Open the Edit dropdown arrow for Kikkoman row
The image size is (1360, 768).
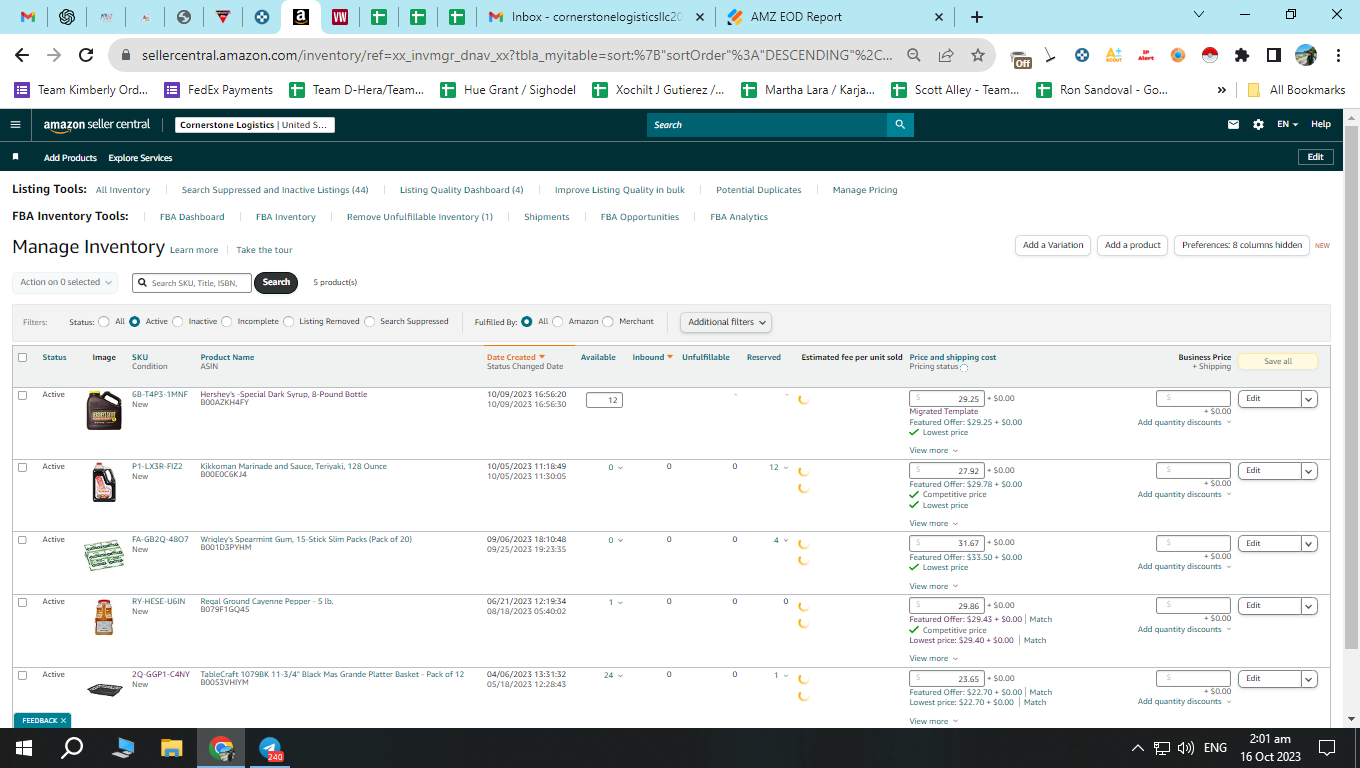pos(1309,471)
